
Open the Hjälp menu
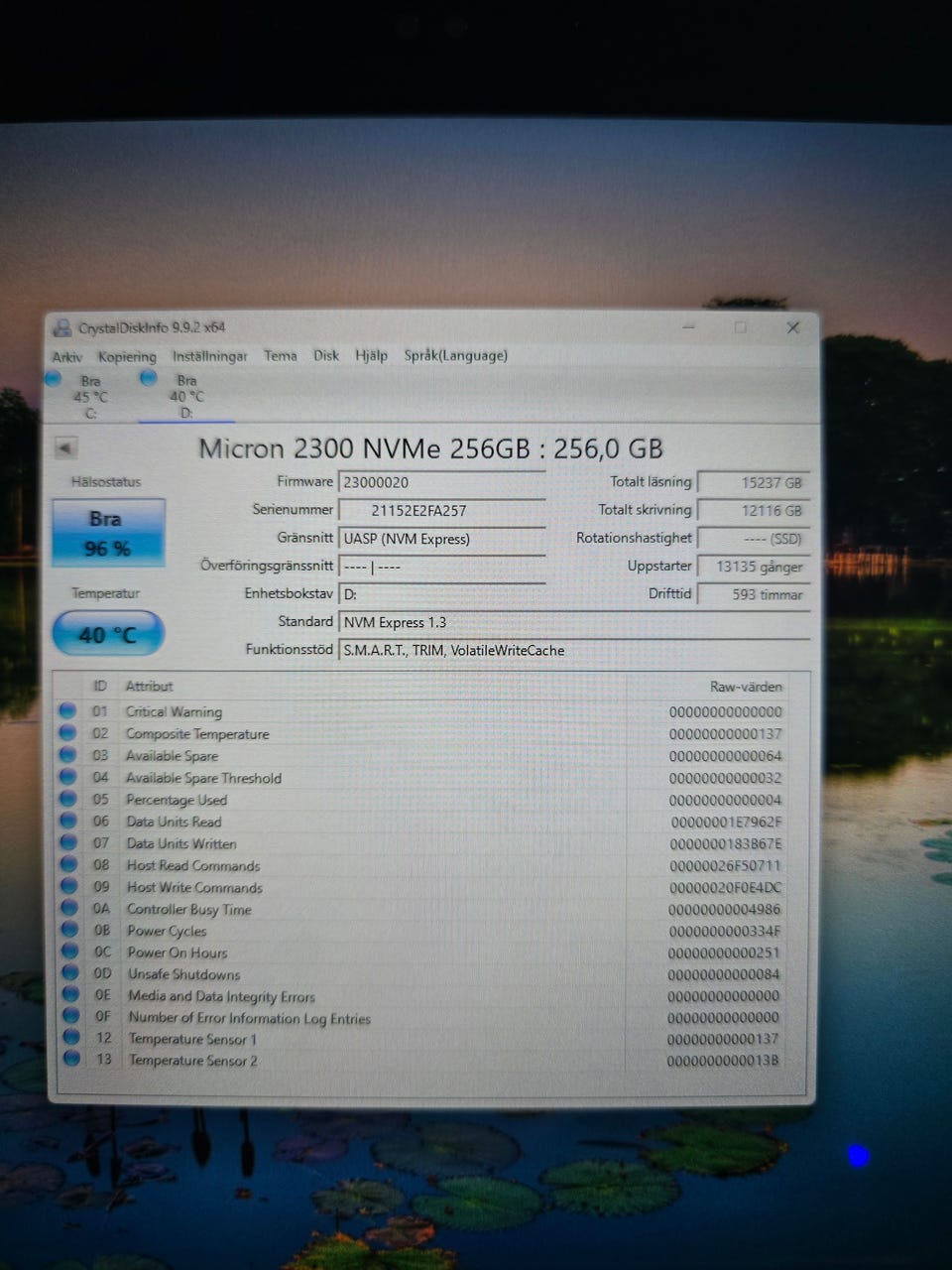coord(372,355)
